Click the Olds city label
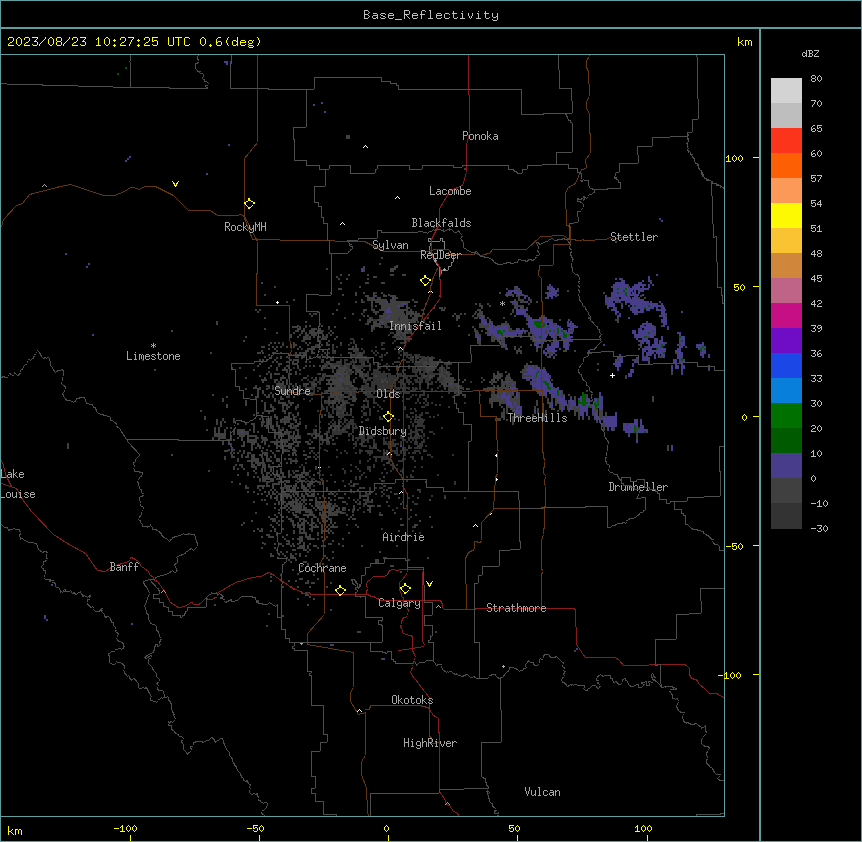This screenshot has width=862, height=842. click(388, 394)
